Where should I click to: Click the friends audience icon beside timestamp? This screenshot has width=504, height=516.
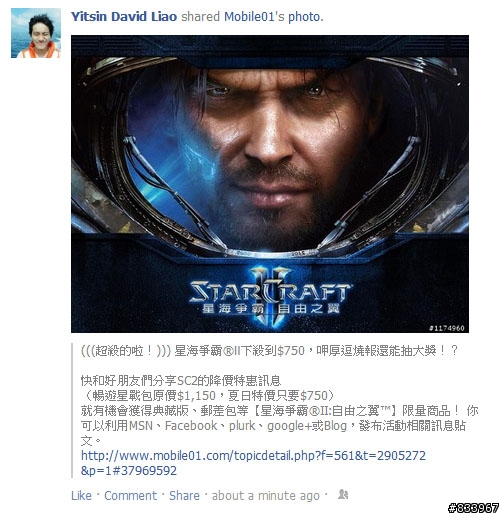(343, 494)
